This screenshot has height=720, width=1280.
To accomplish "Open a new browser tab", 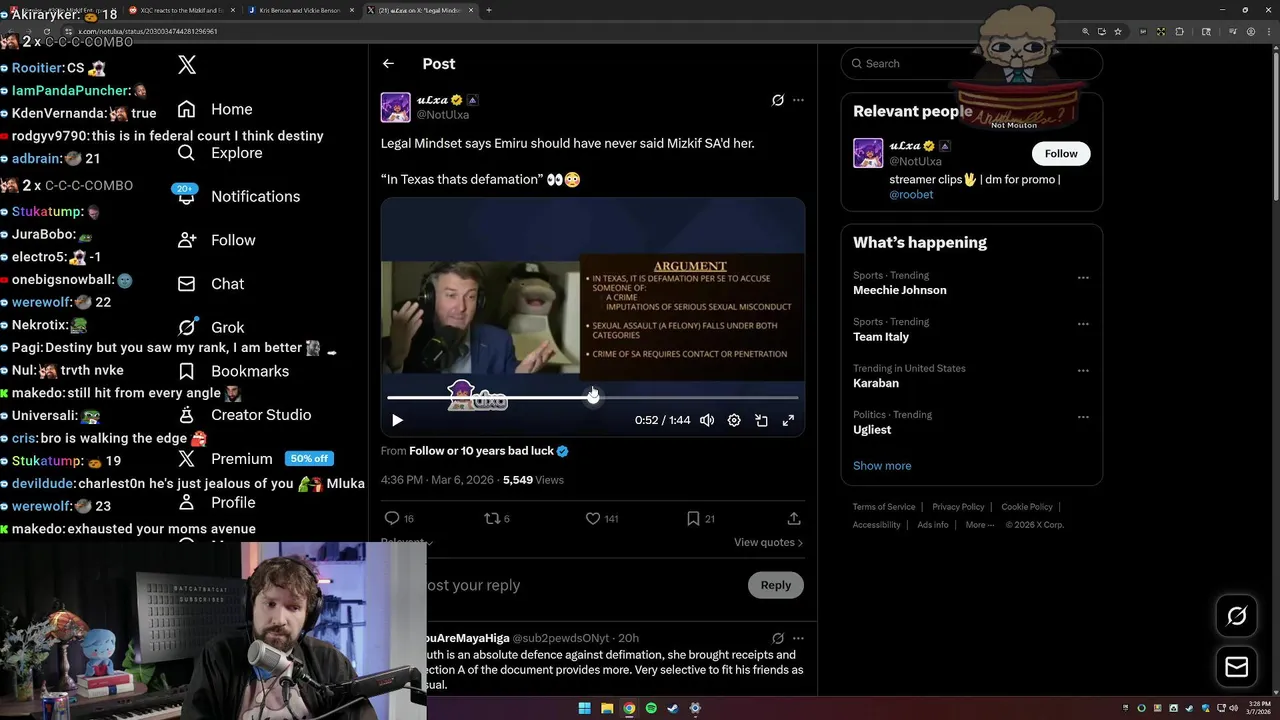I will (488, 10).
